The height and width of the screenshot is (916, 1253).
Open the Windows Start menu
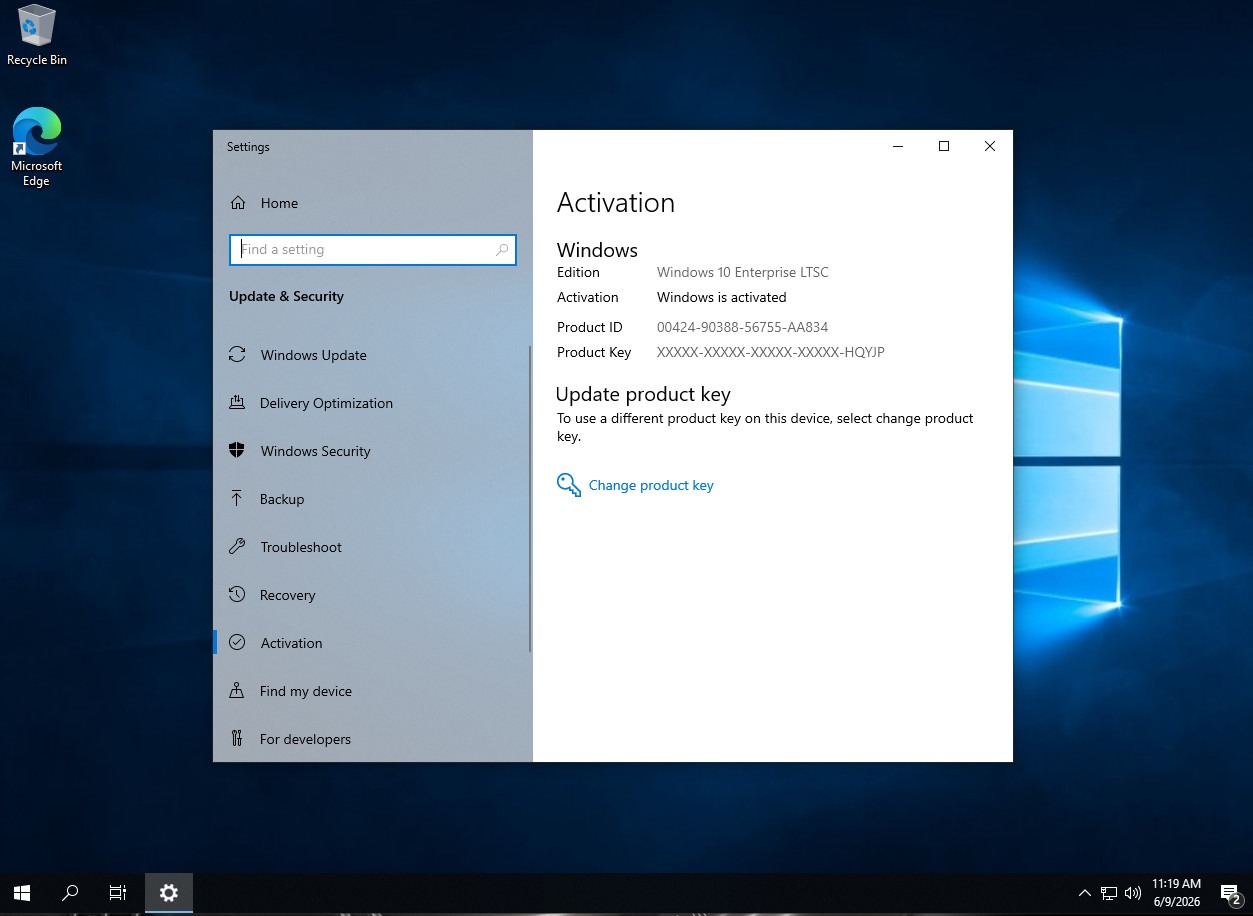click(22, 893)
